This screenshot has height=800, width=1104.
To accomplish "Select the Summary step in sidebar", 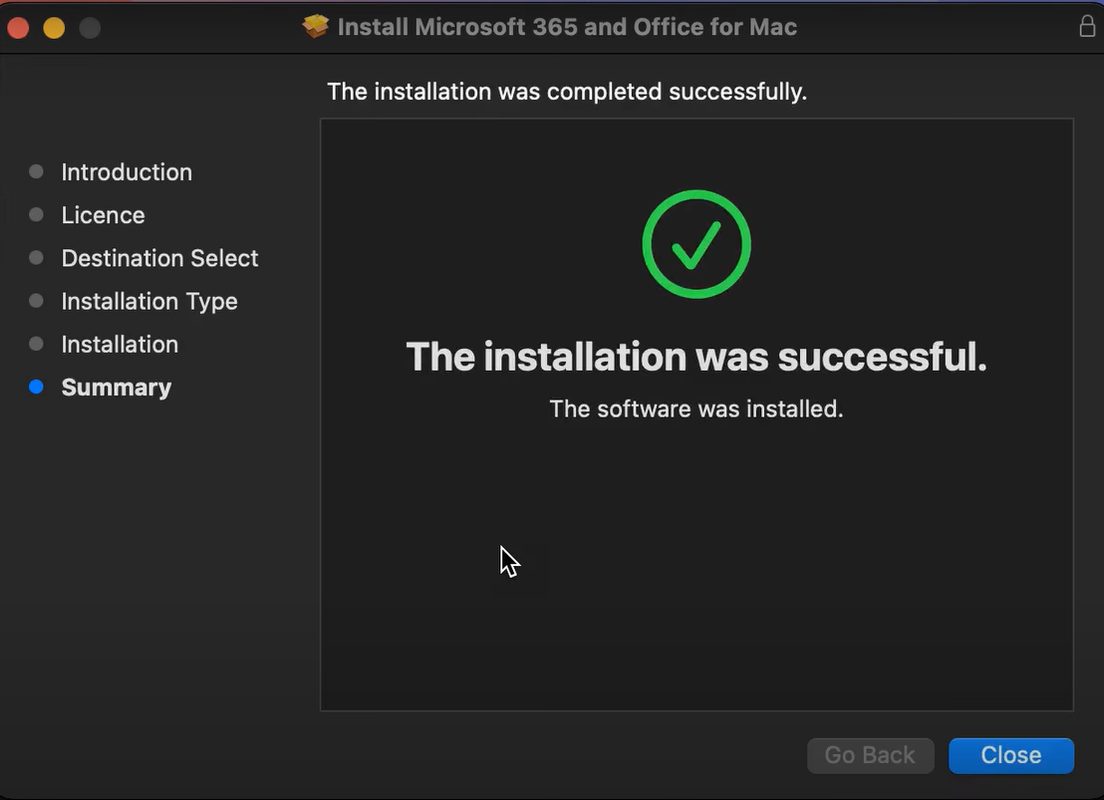I will click(x=116, y=387).
